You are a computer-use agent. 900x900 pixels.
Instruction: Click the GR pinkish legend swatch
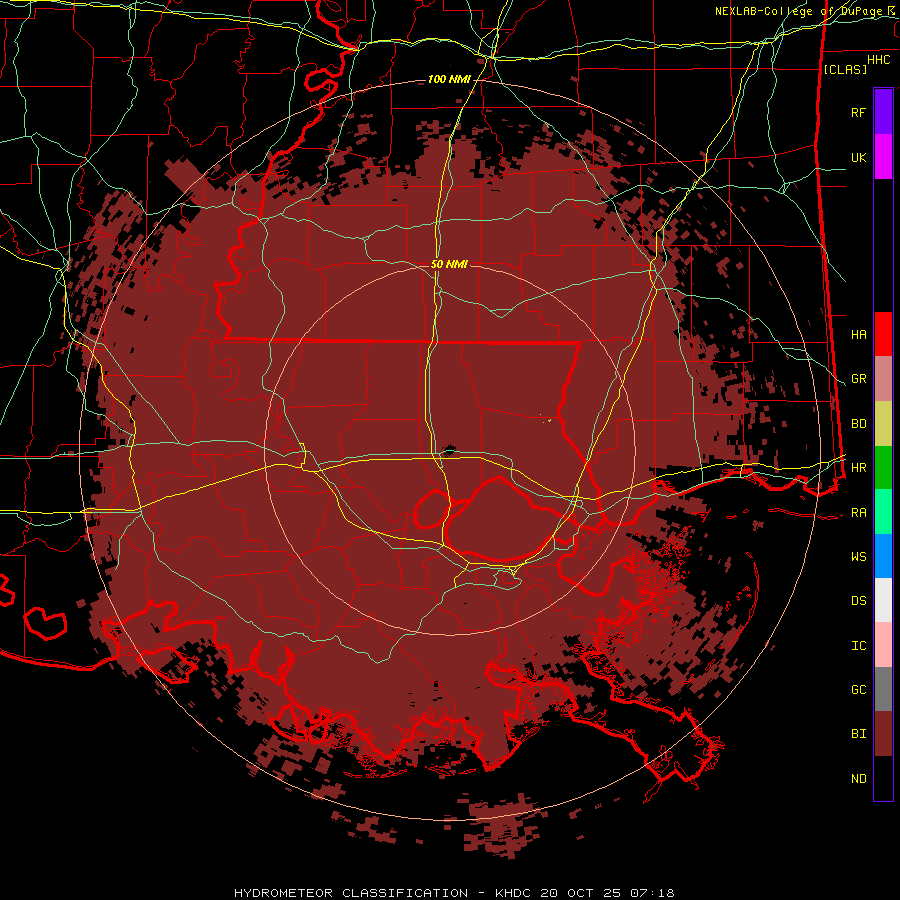pyautogui.click(x=883, y=379)
